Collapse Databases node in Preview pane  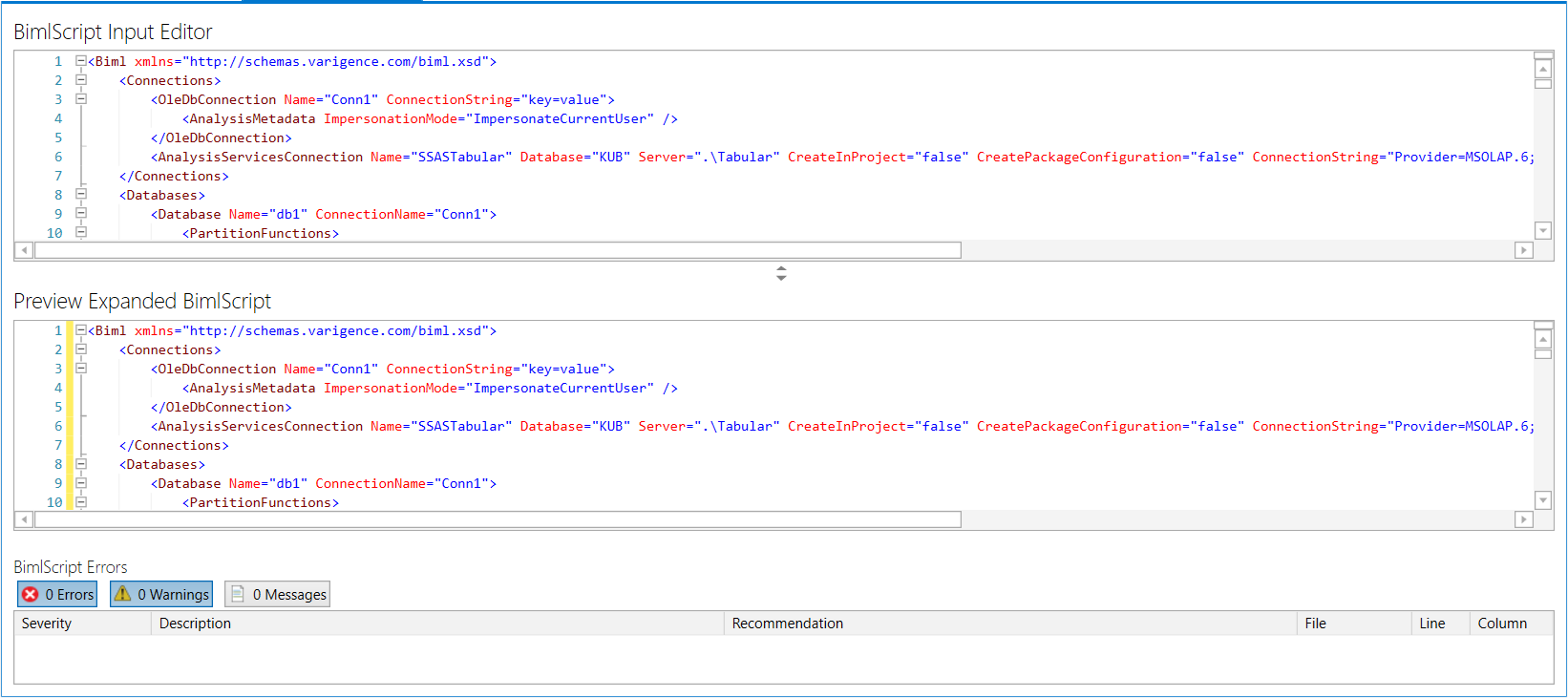[x=81, y=464]
